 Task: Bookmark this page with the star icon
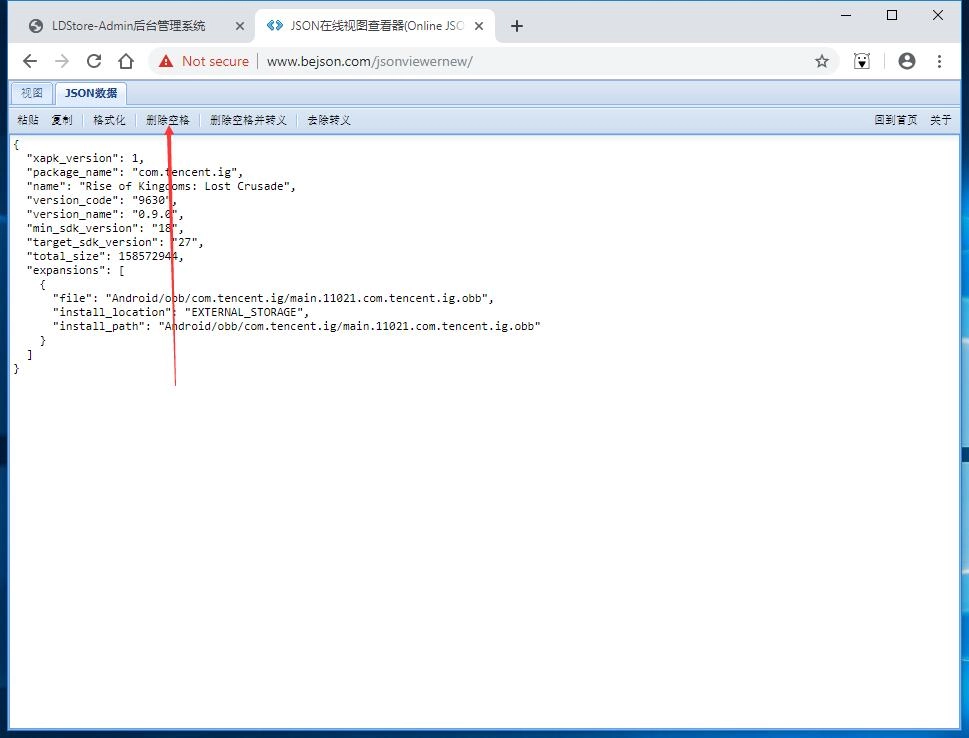pyautogui.click(x=822, y=61)
